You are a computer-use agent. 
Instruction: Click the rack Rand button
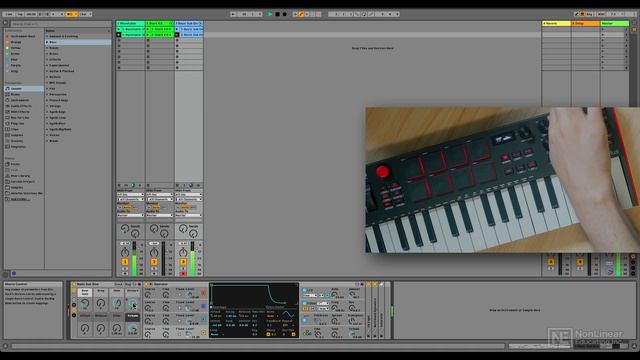pos(118,284)
